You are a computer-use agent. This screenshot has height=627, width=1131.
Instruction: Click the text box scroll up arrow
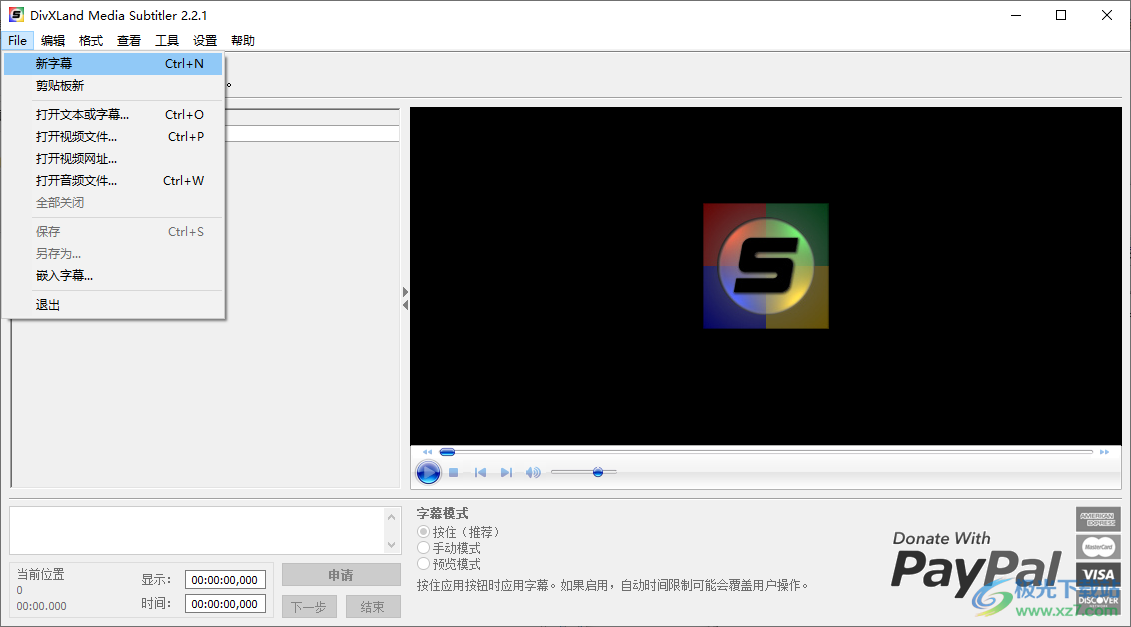(392, 517)
